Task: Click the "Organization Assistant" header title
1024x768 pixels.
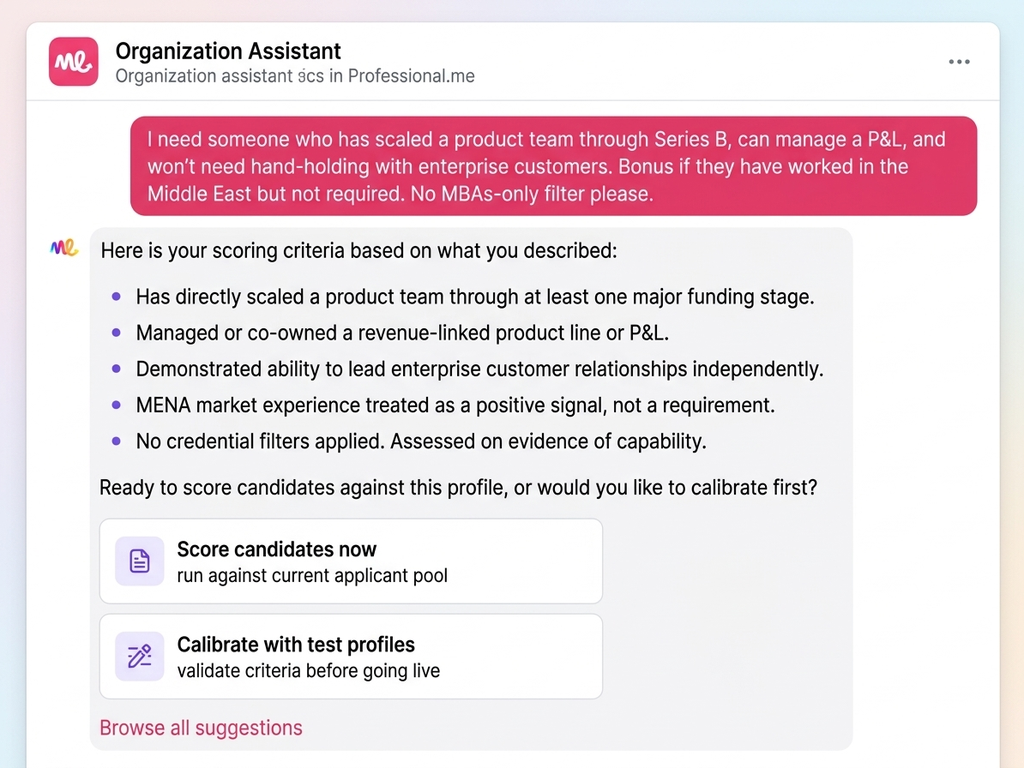Action: click(228, 51)
